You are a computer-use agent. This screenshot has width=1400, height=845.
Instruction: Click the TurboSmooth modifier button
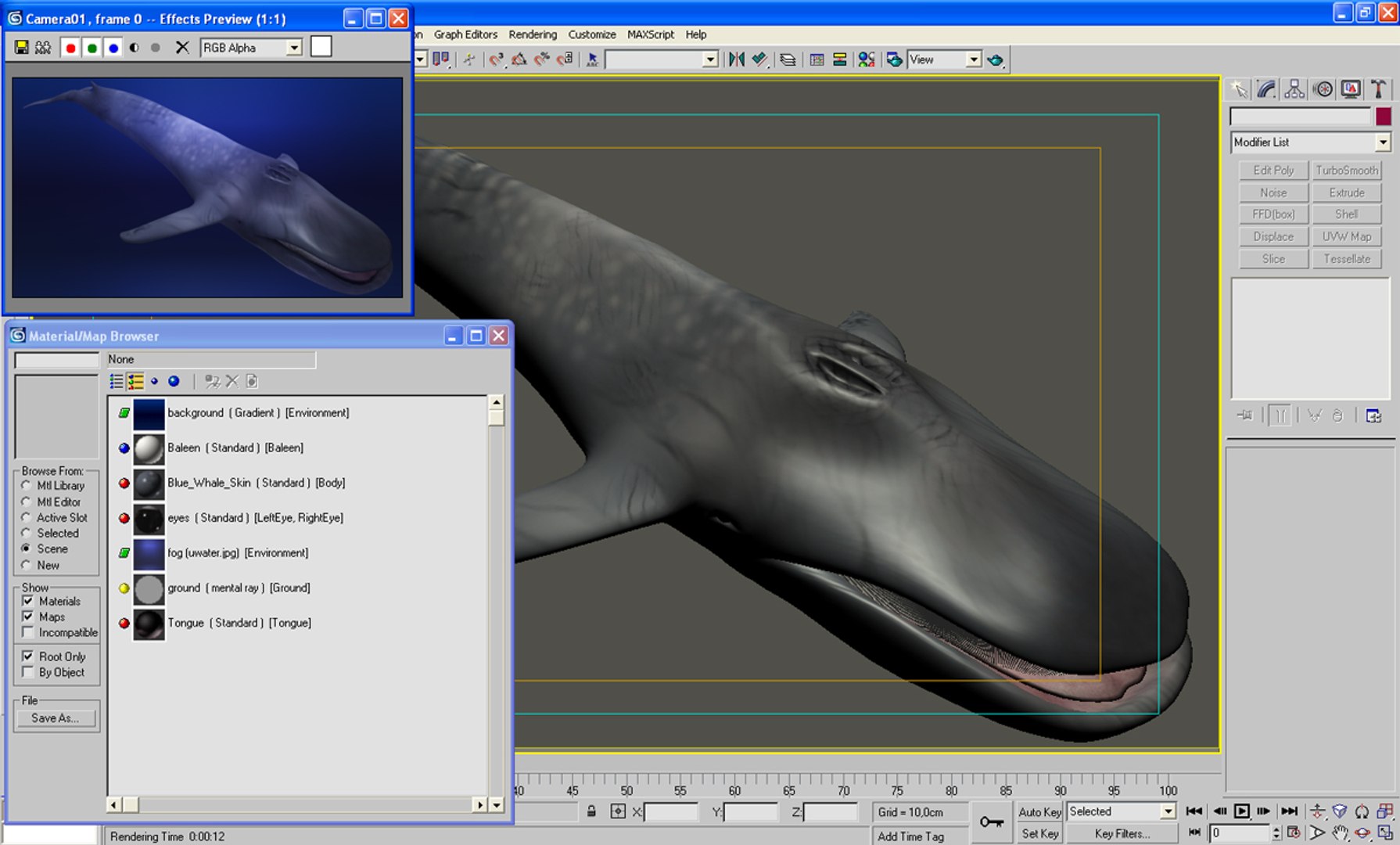pos(1347,171)
